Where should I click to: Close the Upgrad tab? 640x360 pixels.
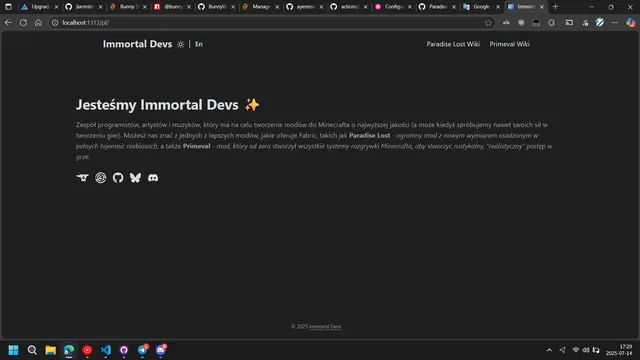(x=56, y=7)
